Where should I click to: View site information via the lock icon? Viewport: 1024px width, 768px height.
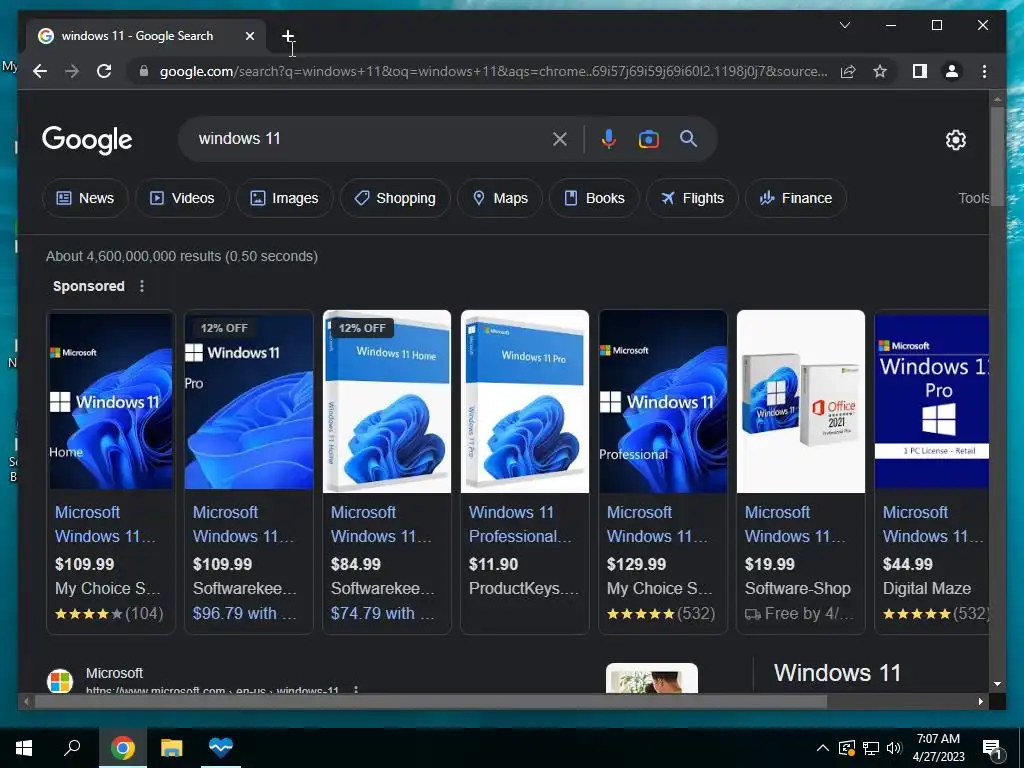pos(144,71)
